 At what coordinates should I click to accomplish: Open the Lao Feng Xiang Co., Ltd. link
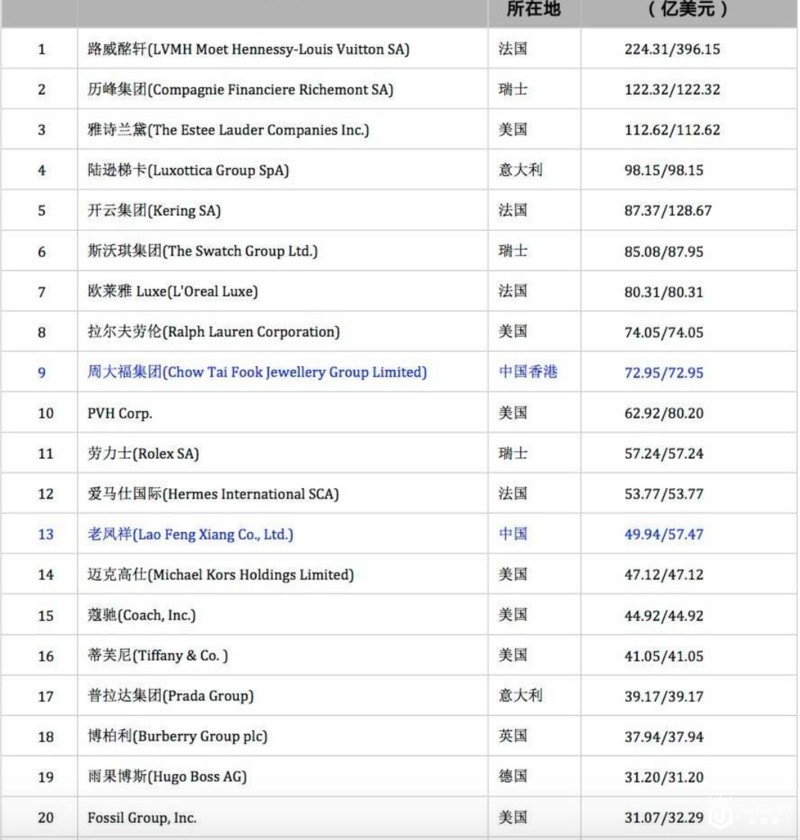point(190,534)
